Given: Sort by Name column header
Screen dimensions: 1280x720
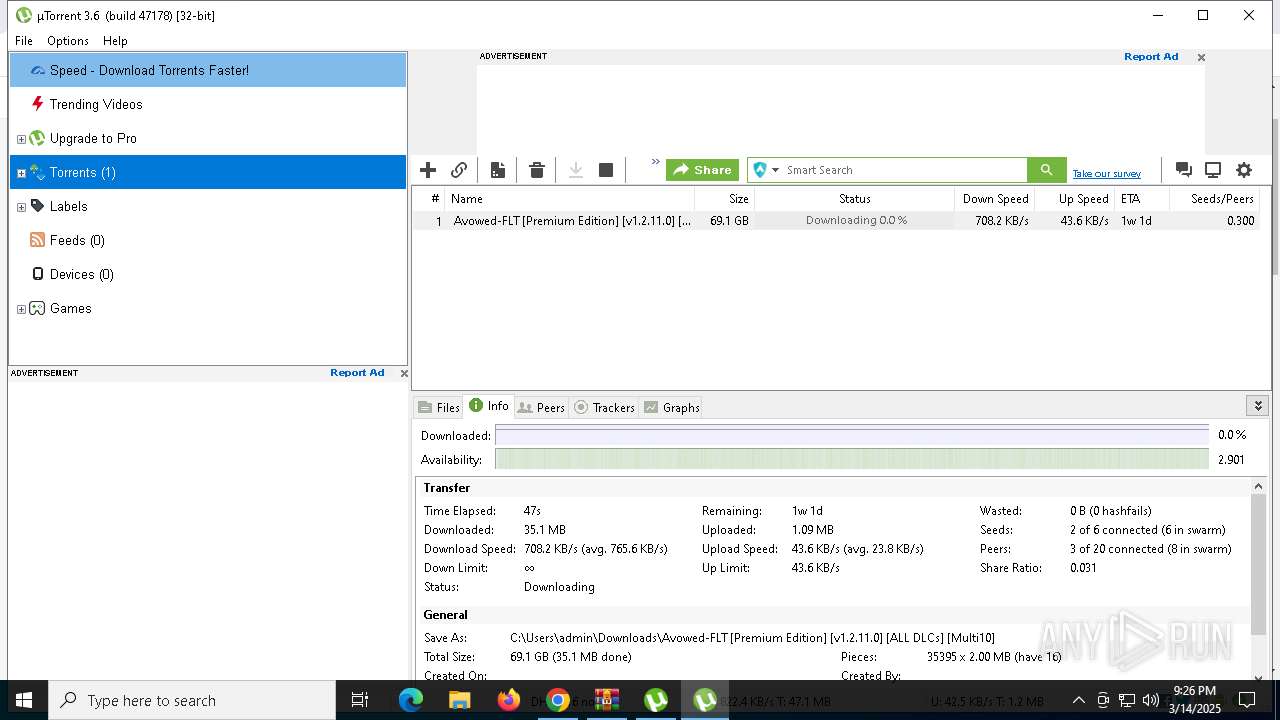Looking at the screenshot, I should (x=570, y=199).
